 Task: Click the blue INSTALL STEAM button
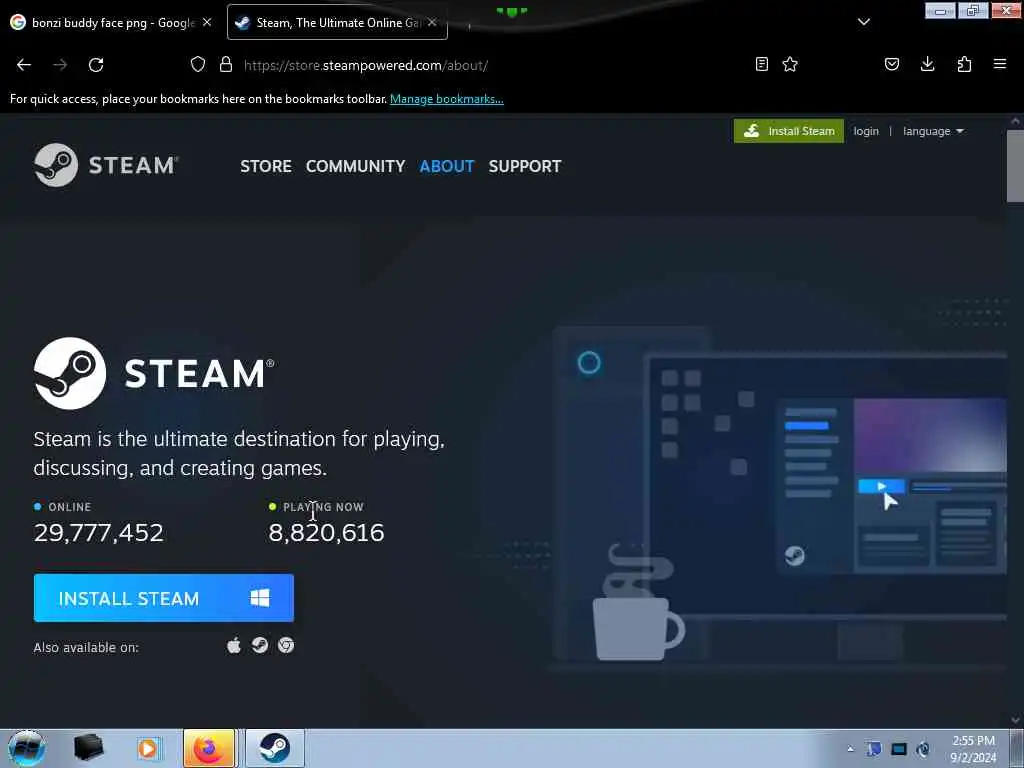(x=164, y=598)
